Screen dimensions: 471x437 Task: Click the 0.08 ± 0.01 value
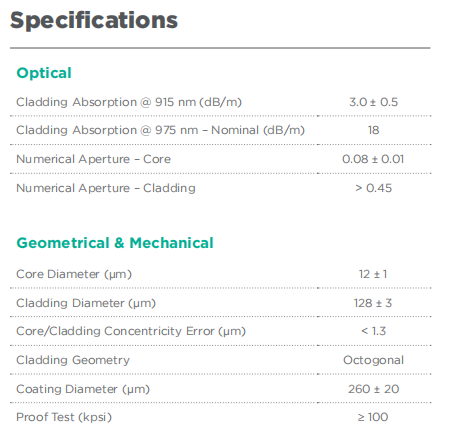pyautogui.click(x=373, y=159)
